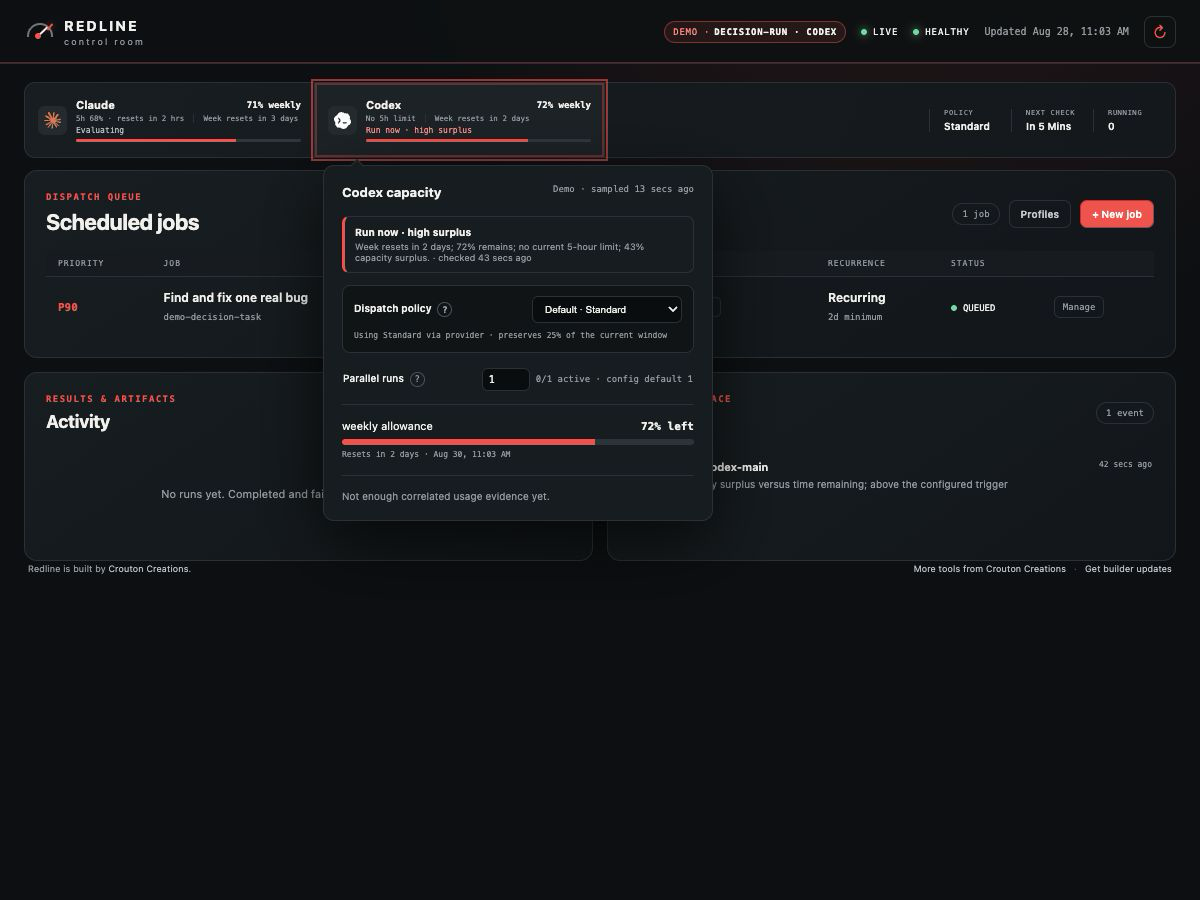
Task: Select the Codex capacity card
Action: [x=459, y=120]
